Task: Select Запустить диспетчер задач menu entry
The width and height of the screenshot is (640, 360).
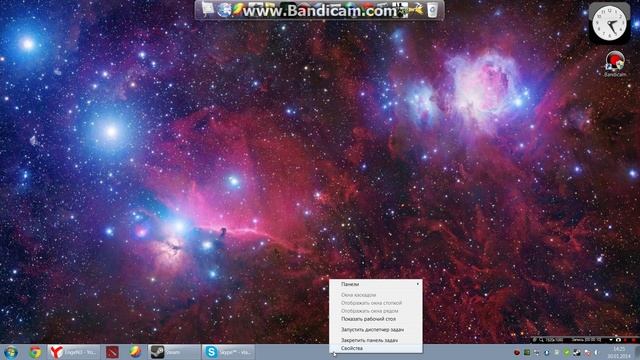Action: pos(376,329)
